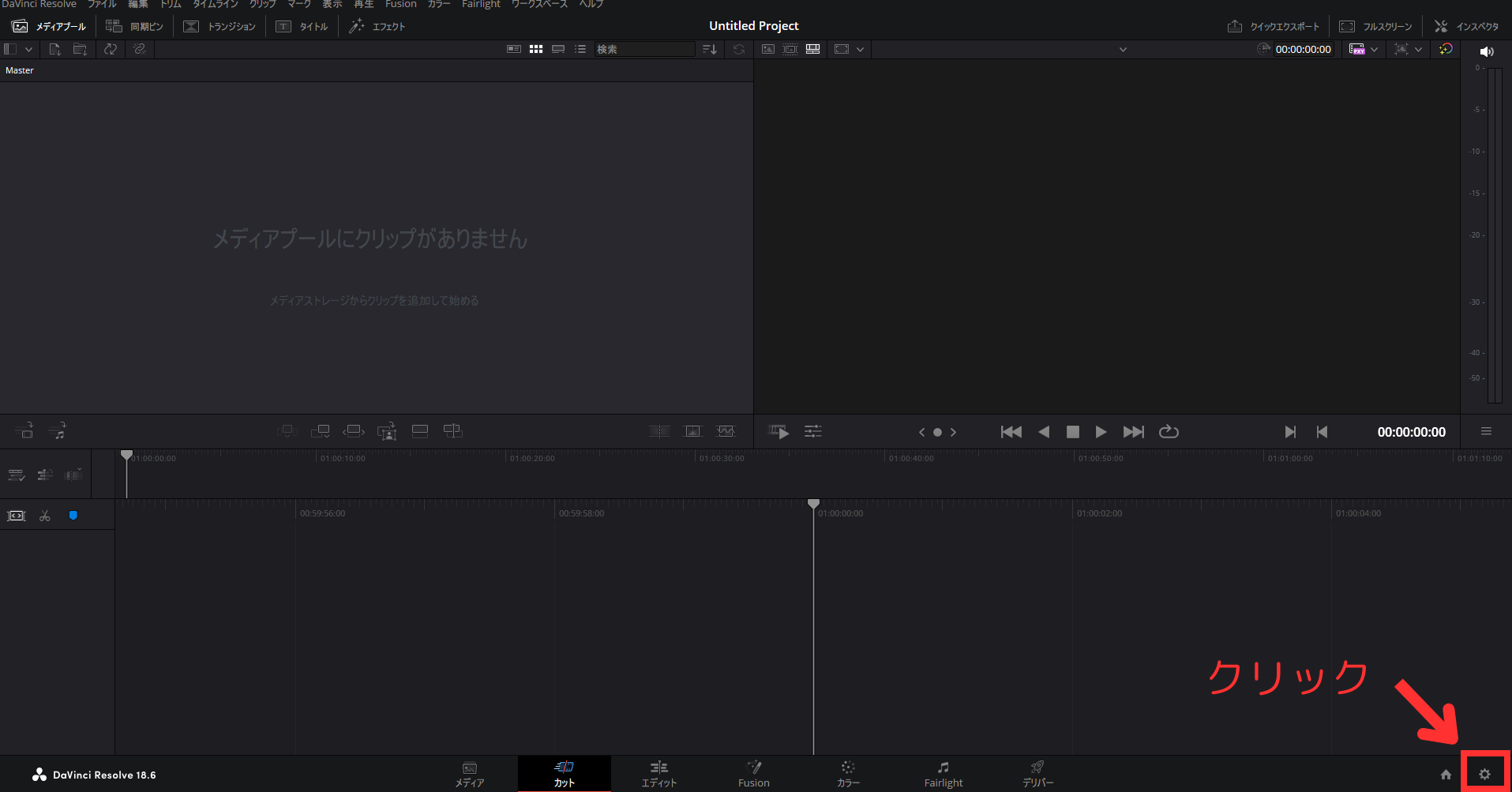Open the Fast Review playback icon
The height and width of the screenshot is (792, 1512).
[778, 431]
